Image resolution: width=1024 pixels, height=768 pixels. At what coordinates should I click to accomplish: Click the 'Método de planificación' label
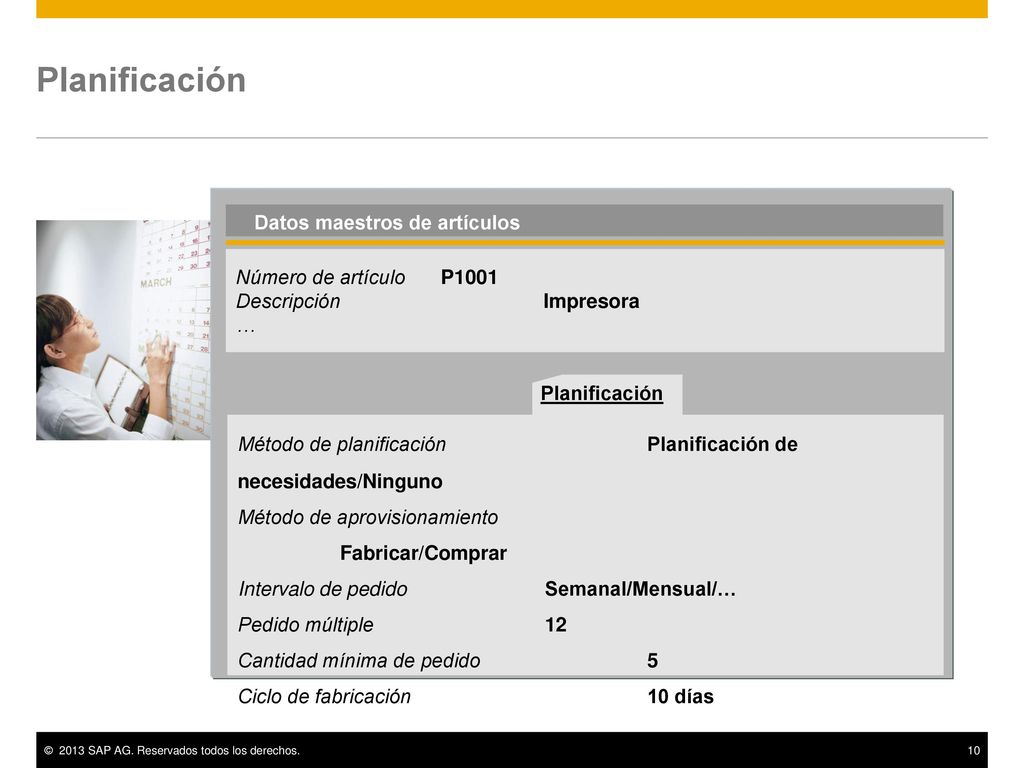coord(342,445)
